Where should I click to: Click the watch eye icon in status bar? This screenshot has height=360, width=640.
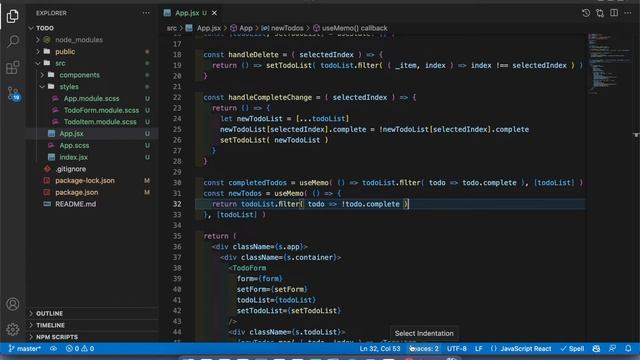[x=53, y=349]
